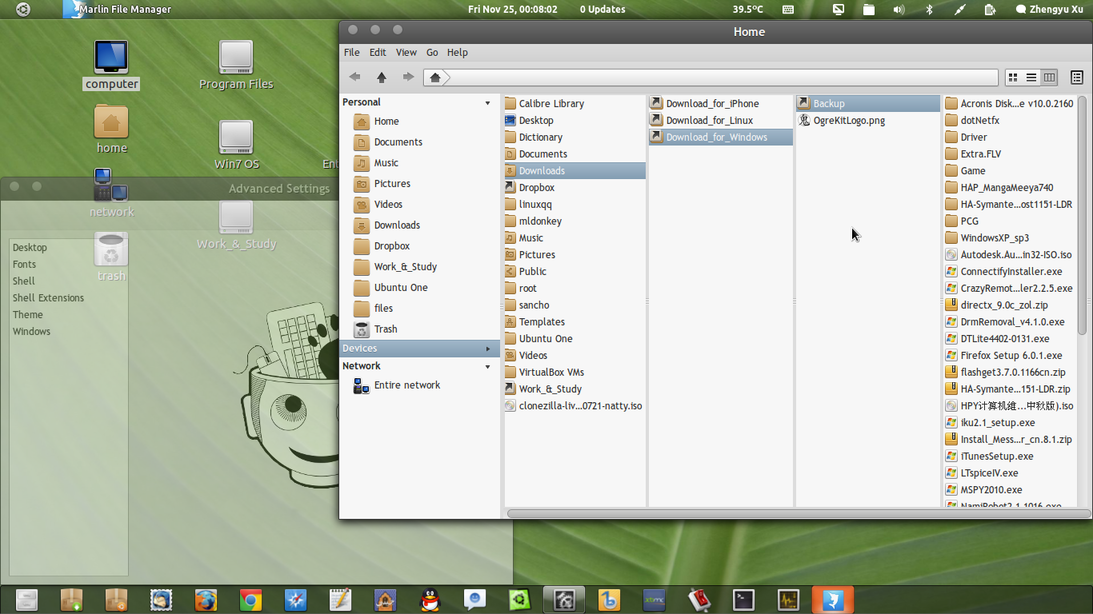Go up one folder level
Image resolution: width=1093 pixels, height=614 pixels.
[381, 77]
